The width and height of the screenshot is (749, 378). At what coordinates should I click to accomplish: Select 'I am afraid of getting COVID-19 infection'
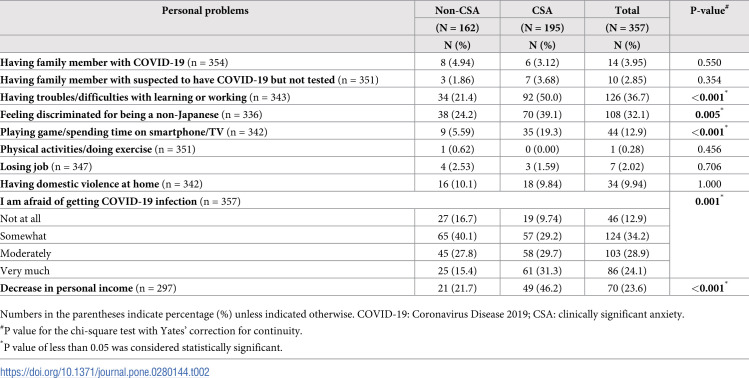120,202
